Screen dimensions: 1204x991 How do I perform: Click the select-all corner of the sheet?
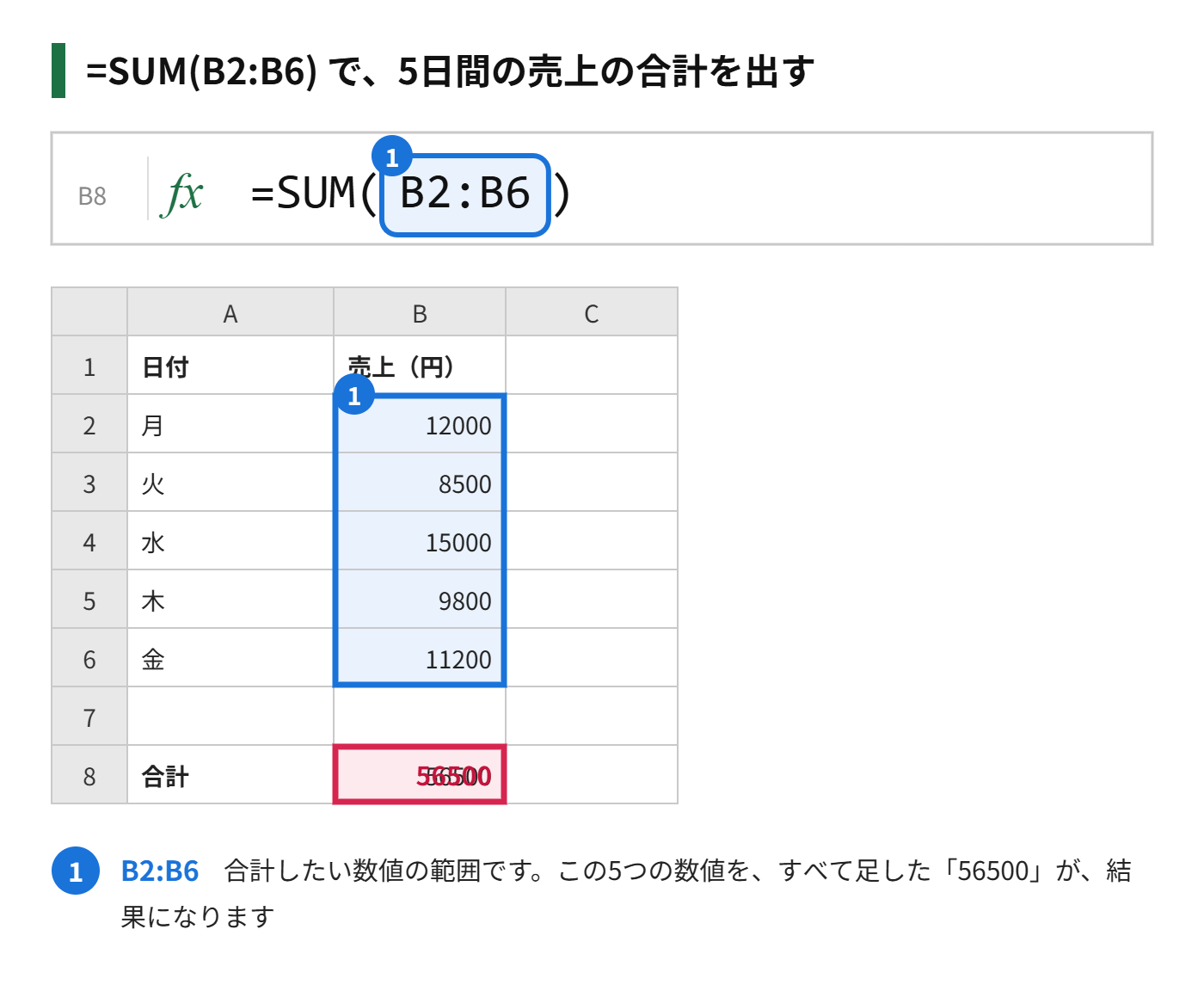point(89,312)
